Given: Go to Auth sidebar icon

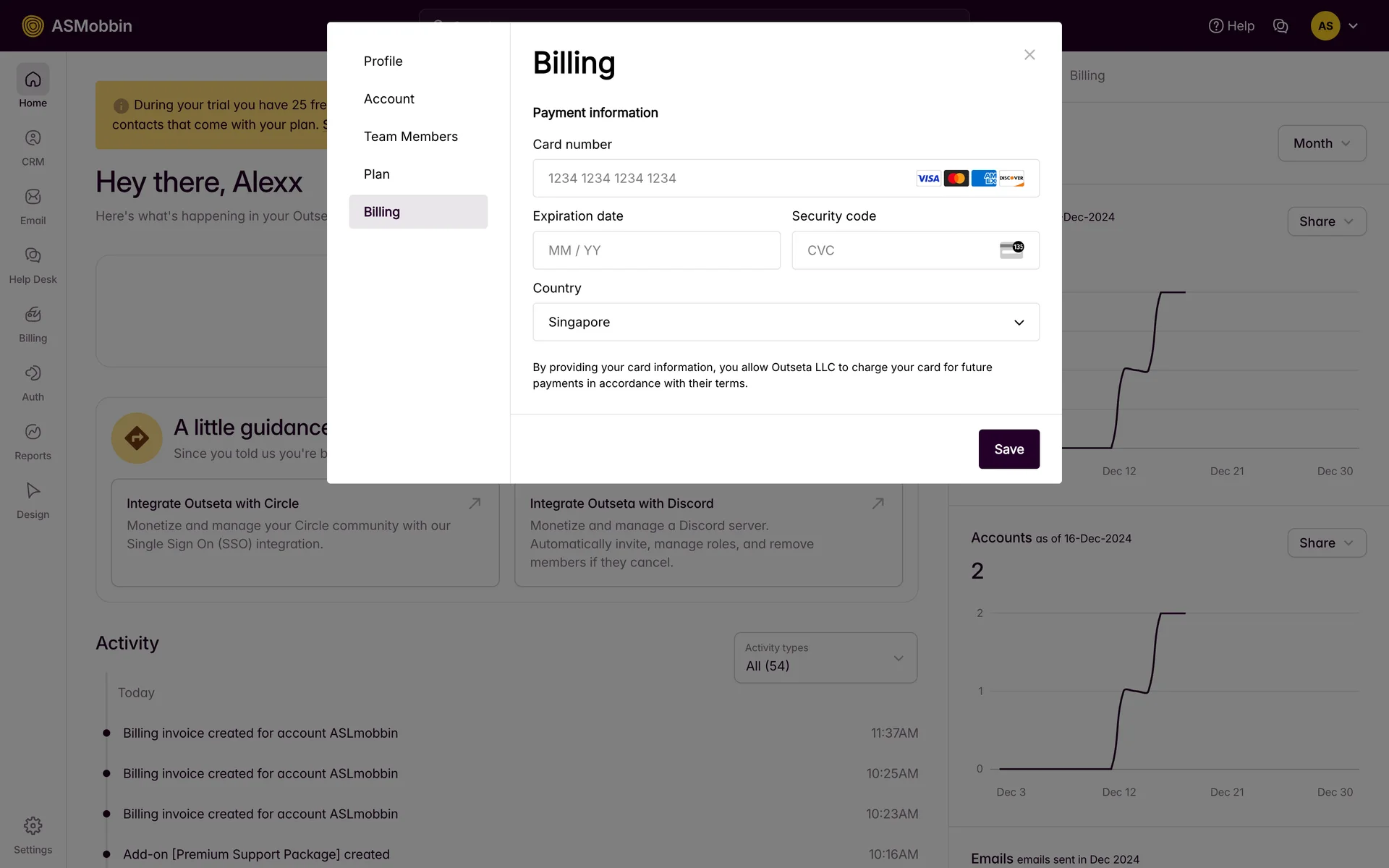Looking at the screenshot, I should (33, 383).
